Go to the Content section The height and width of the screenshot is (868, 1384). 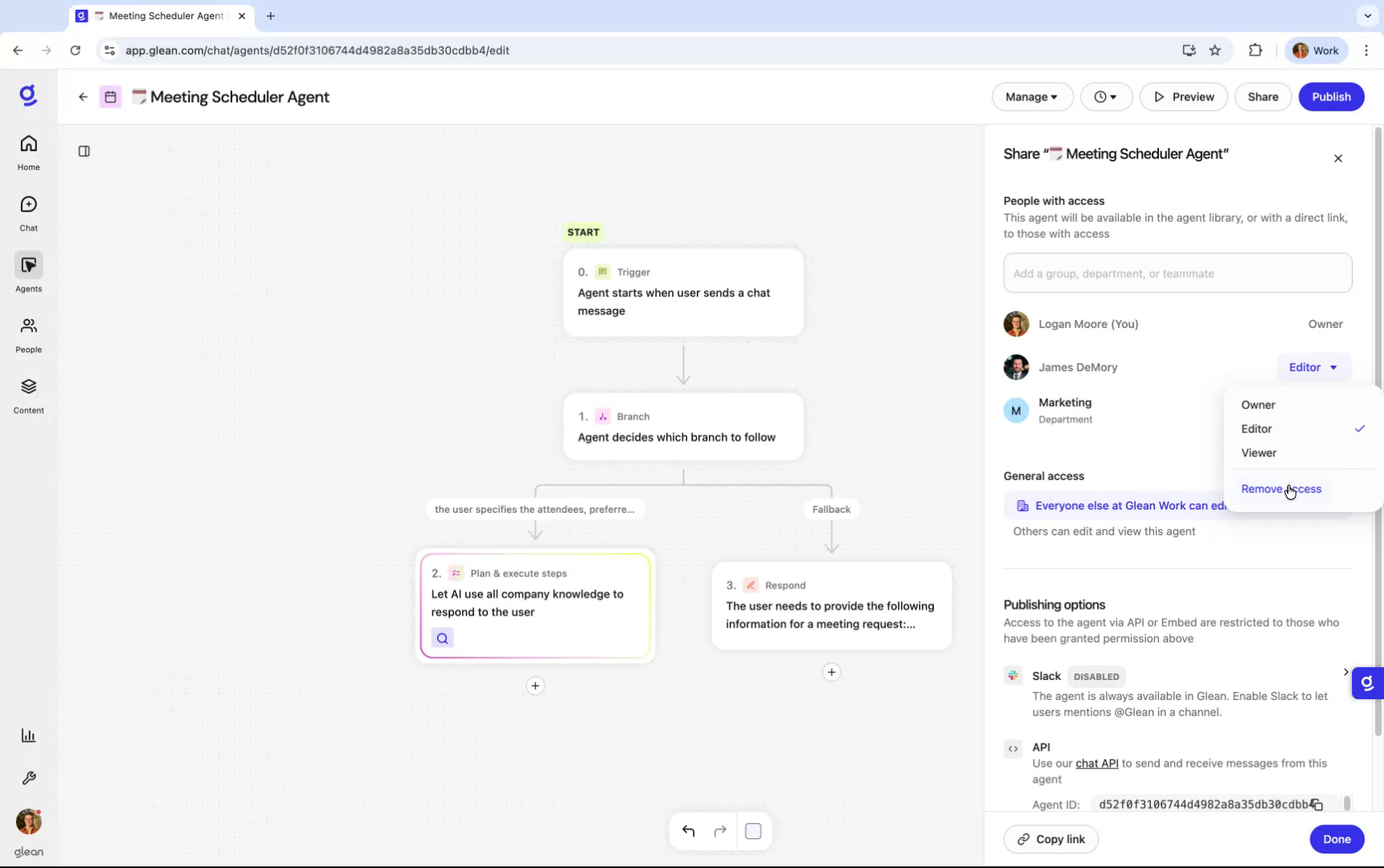click(28, 395)
